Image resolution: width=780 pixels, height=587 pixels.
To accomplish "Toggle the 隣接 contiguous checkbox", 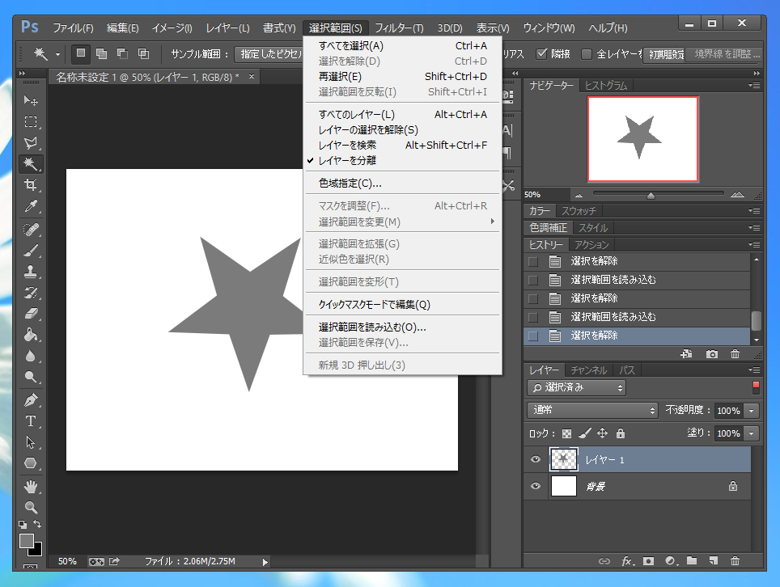I will click(542, 54).
